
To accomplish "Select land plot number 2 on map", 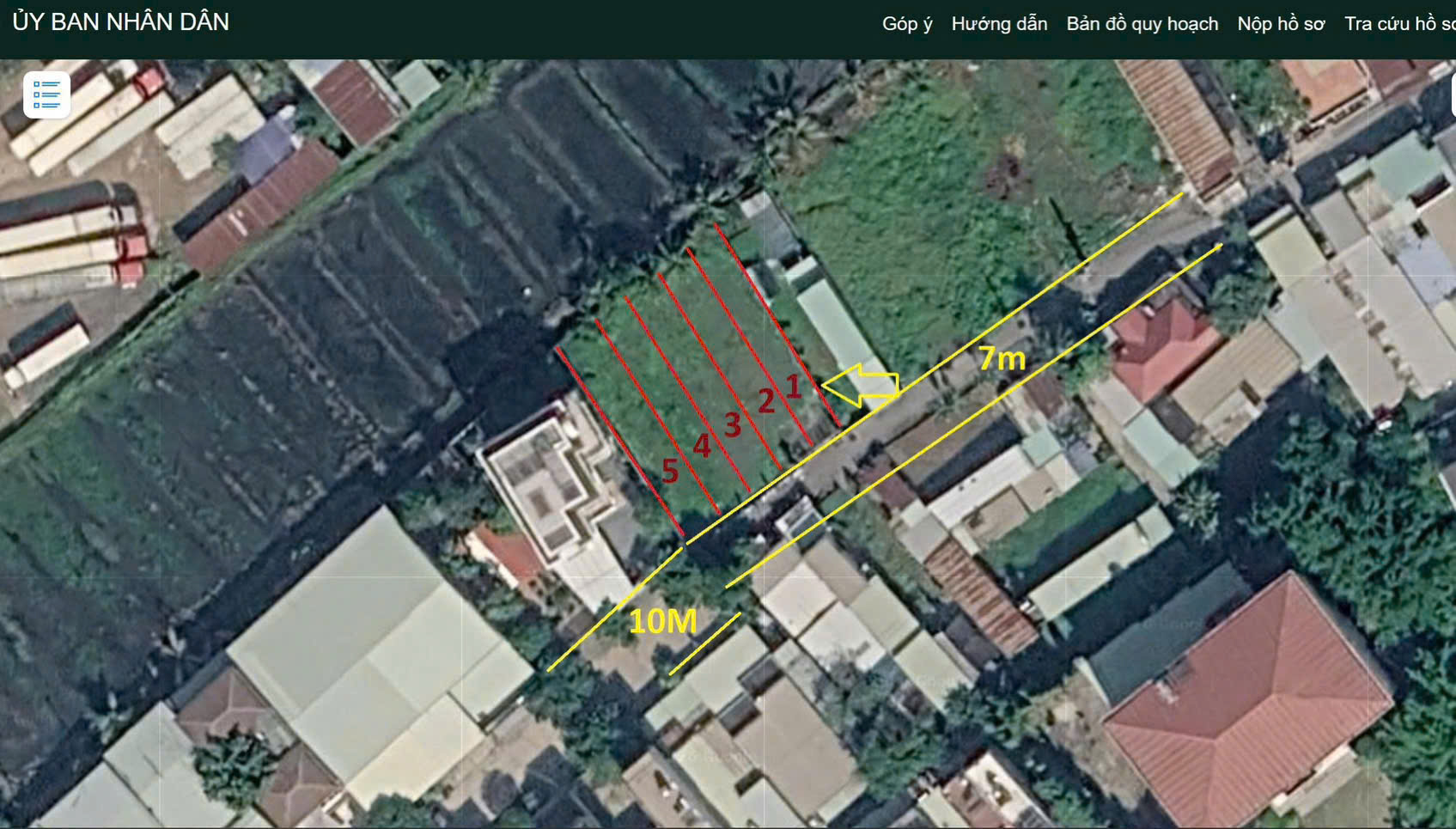I will (x=765, y=401).
